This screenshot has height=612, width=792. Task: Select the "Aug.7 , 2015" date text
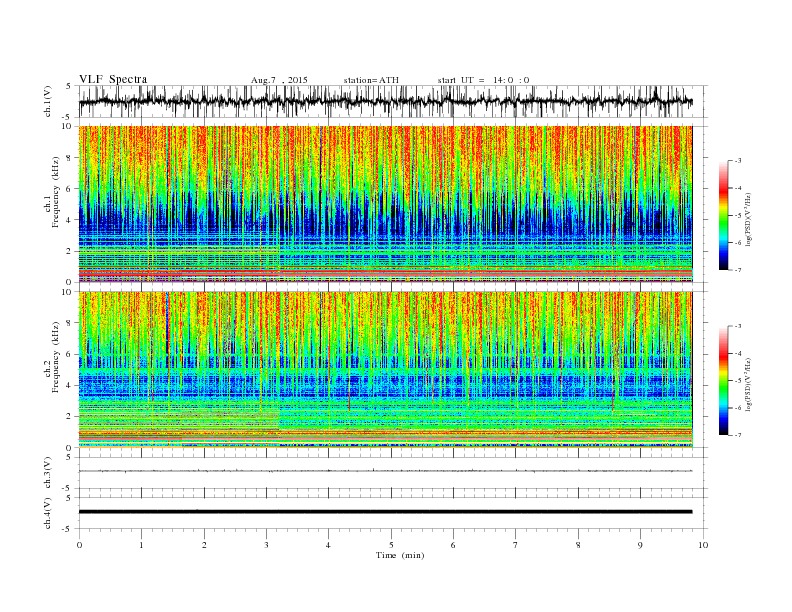click(279, 80)
